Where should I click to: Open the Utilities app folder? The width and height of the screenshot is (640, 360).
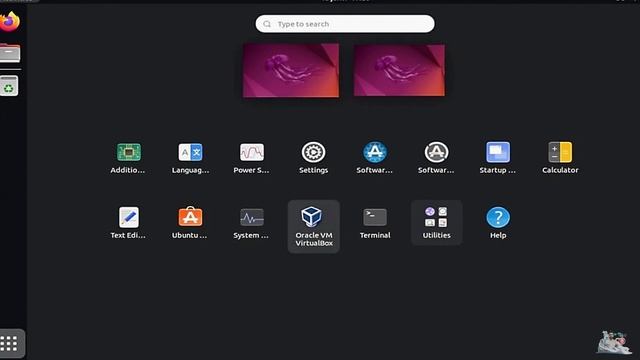tap(436, 222)
